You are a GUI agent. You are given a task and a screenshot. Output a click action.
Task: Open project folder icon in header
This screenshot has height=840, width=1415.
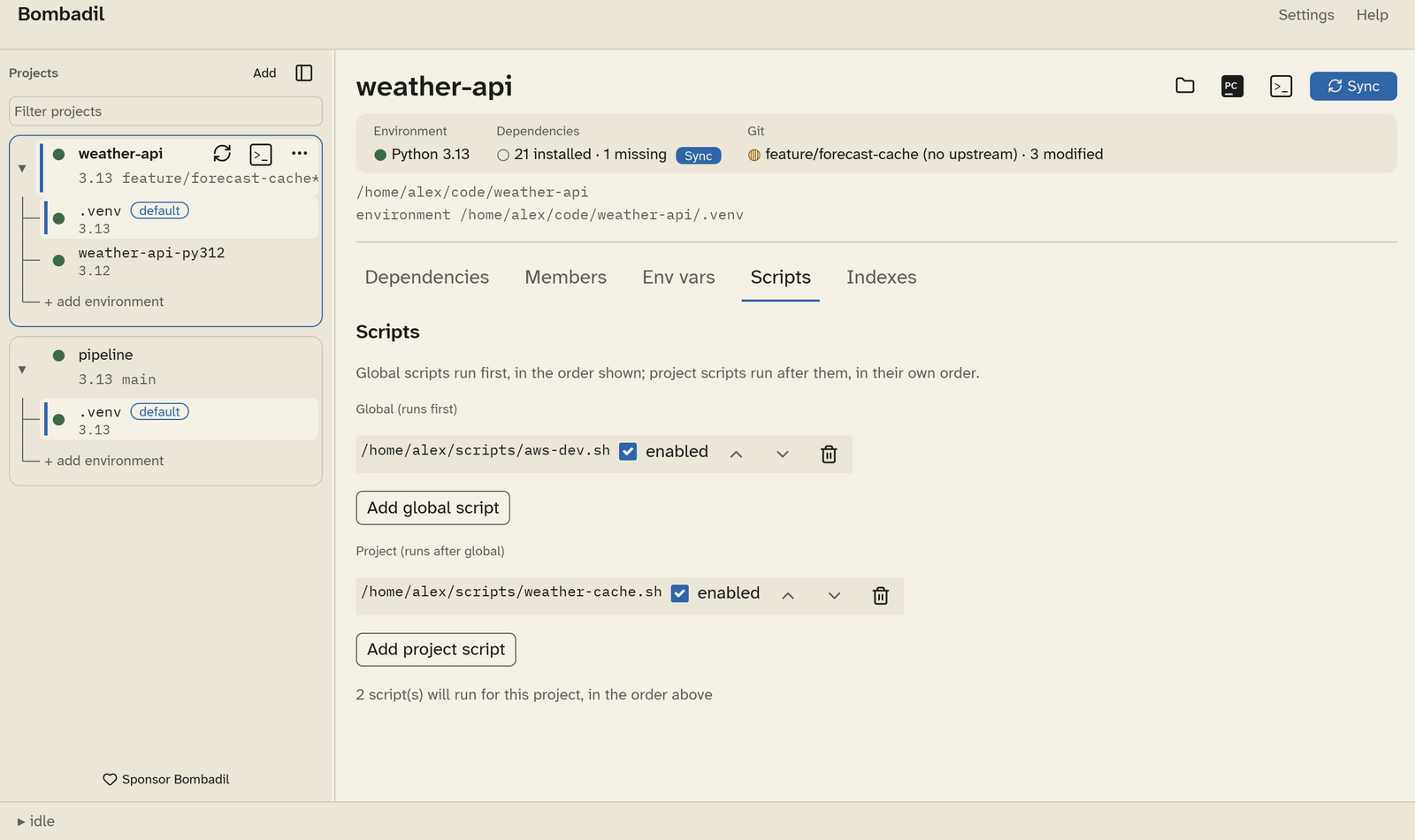point(1185,86)
